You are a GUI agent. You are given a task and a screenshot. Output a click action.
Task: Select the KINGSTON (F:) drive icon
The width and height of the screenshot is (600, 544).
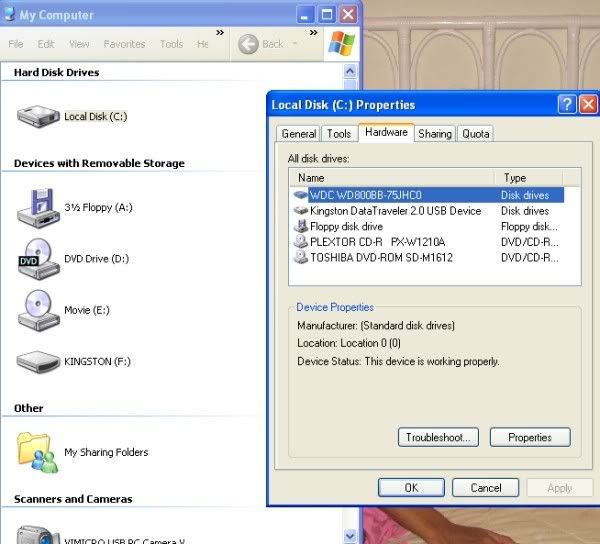tap(38, 362)
